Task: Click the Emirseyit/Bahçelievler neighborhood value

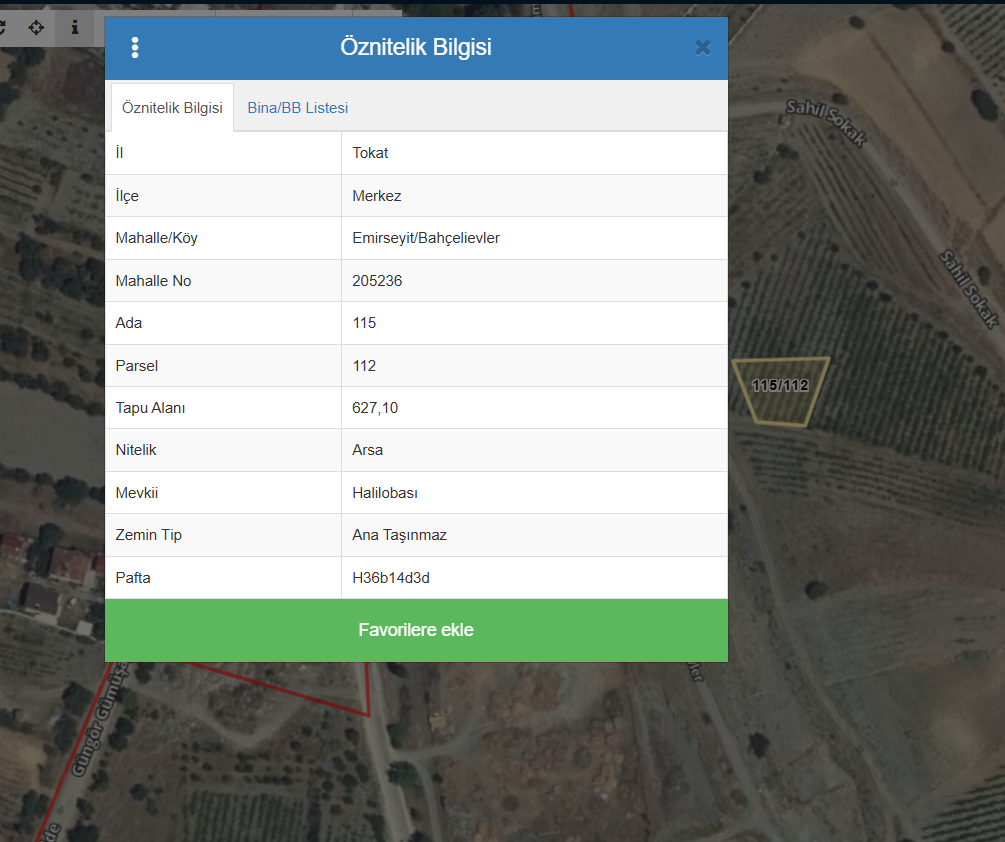Action: (x=426, y=238)
